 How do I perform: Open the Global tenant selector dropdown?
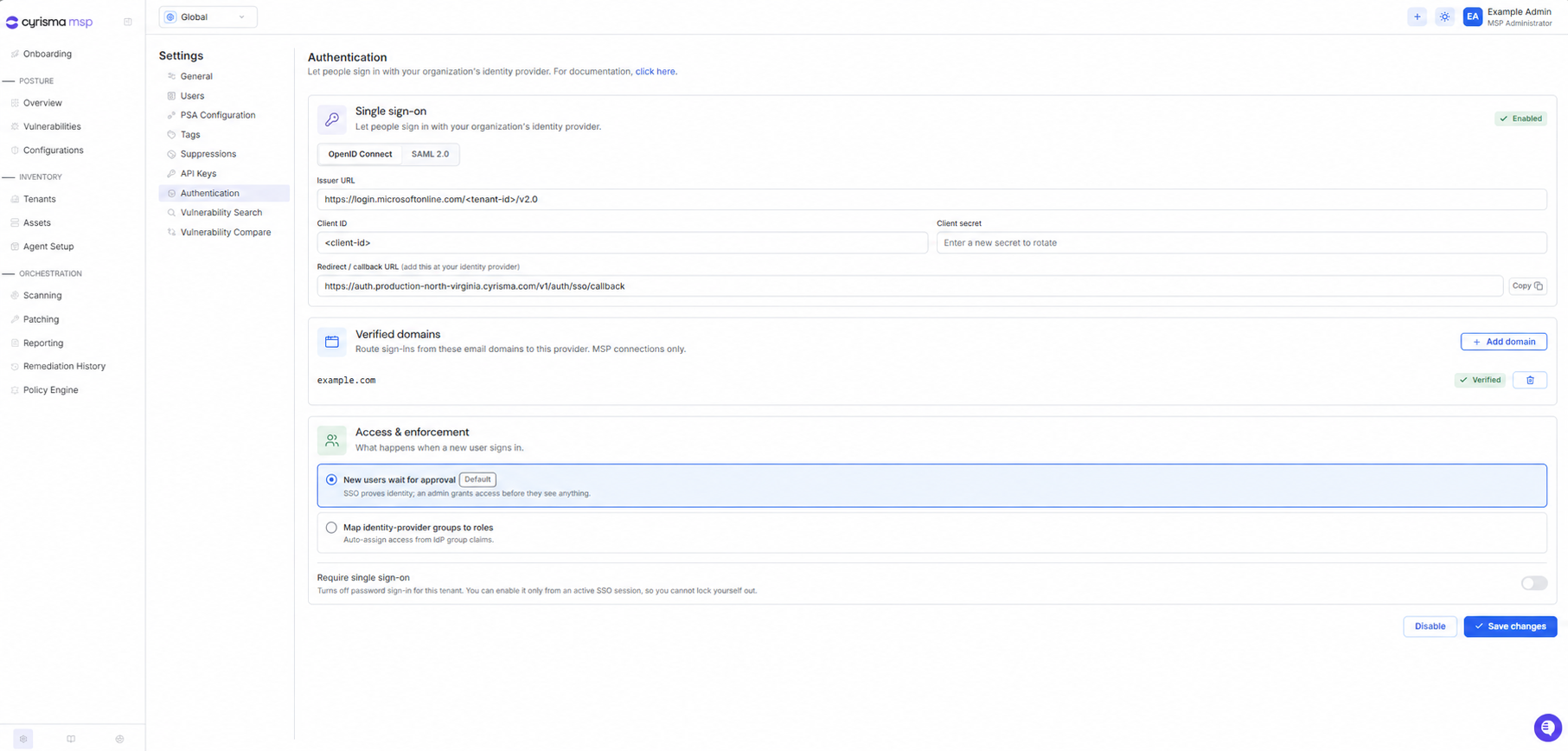(x=208, y=16)
